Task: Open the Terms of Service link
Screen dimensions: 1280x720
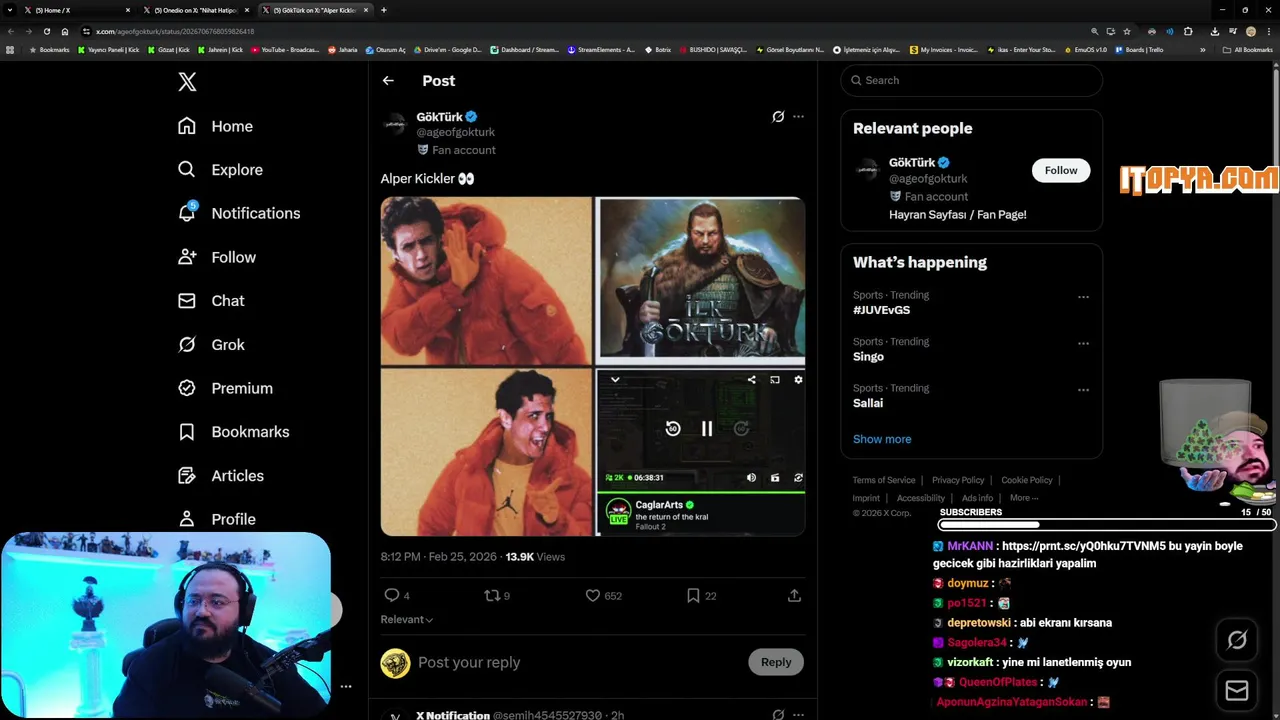Action: click(884, 480)
